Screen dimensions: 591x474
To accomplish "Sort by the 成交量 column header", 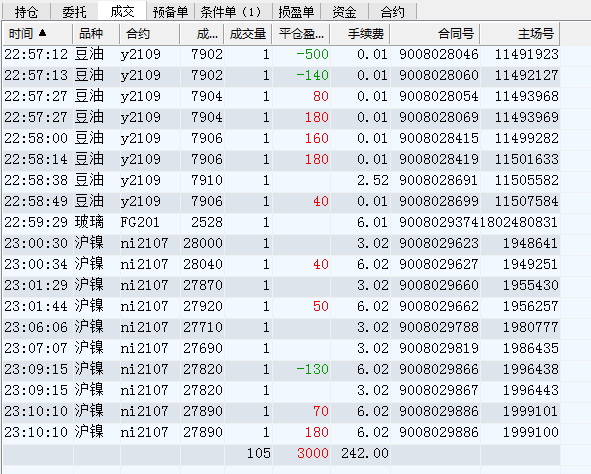I will coord(248,34).
